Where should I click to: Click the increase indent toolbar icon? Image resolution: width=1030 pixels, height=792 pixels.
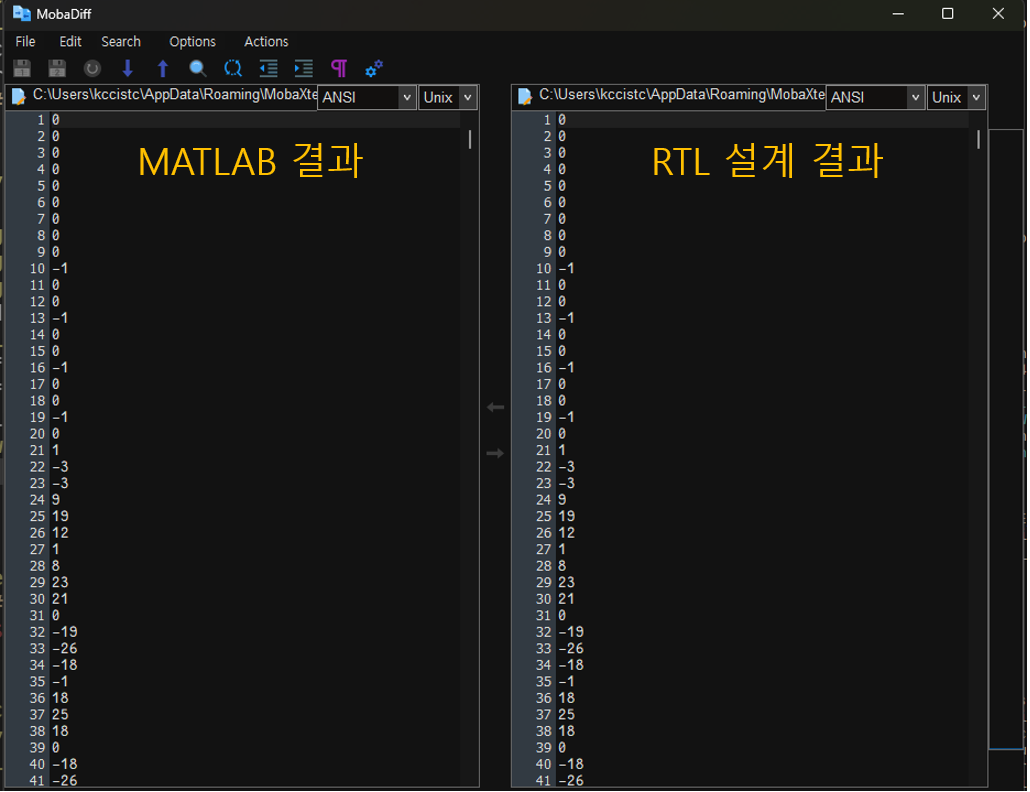[303, 69]
